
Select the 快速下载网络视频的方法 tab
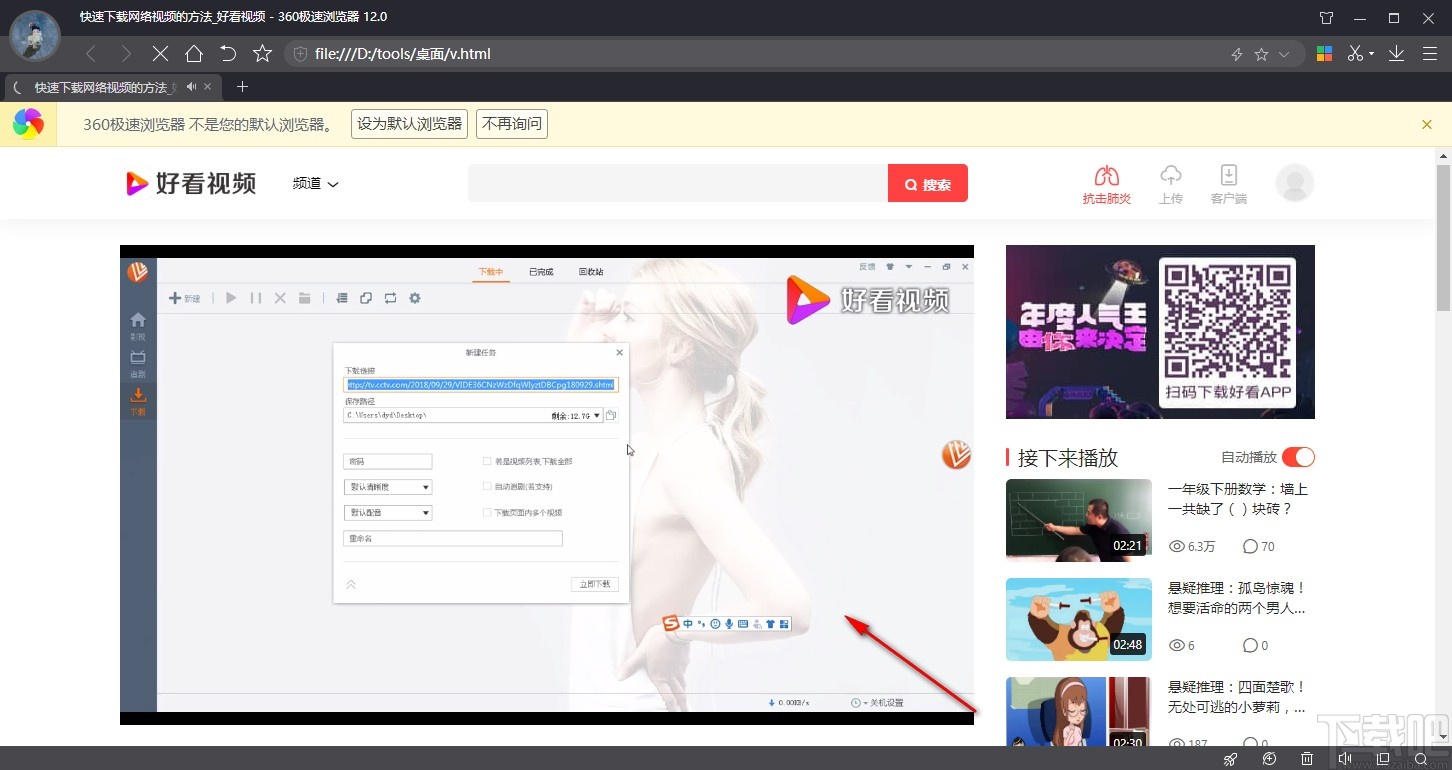point(105,88)
